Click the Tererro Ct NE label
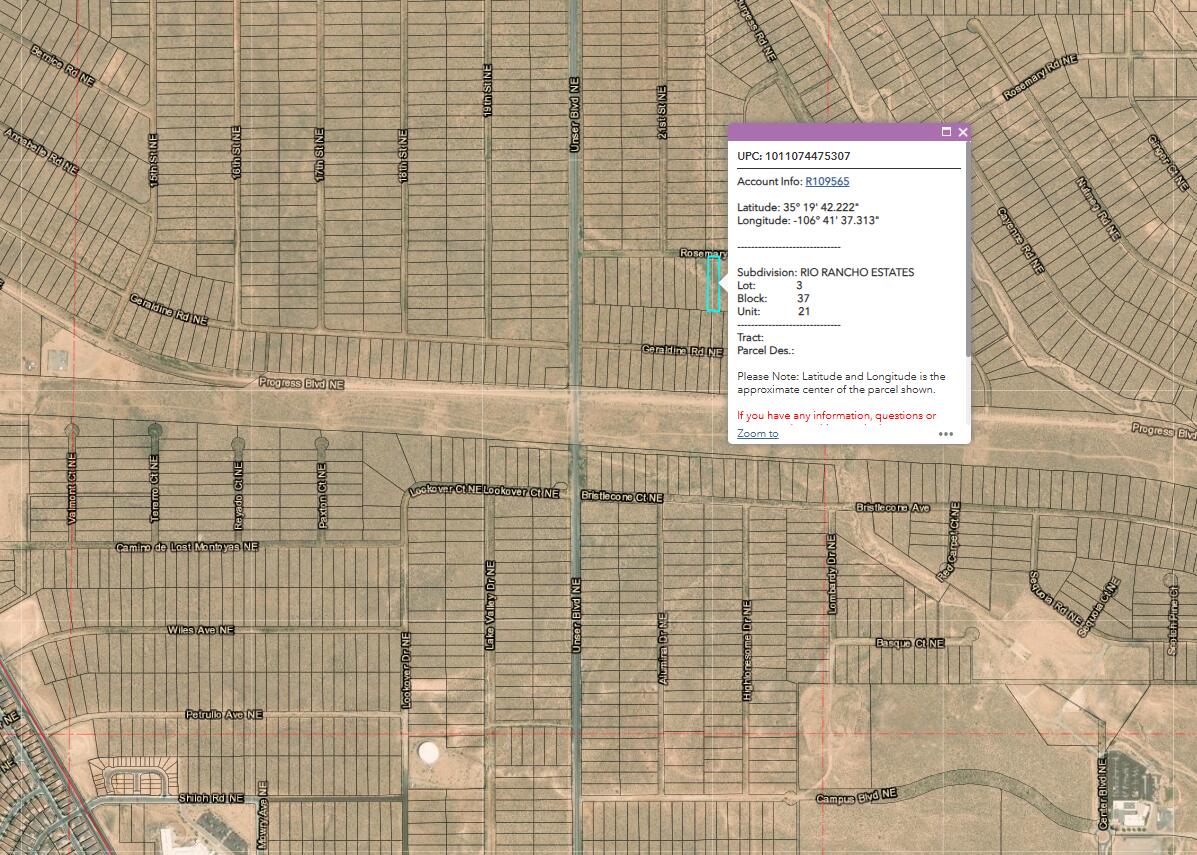Viewport: 1197px width, 855px height. (x=155, y=489)
